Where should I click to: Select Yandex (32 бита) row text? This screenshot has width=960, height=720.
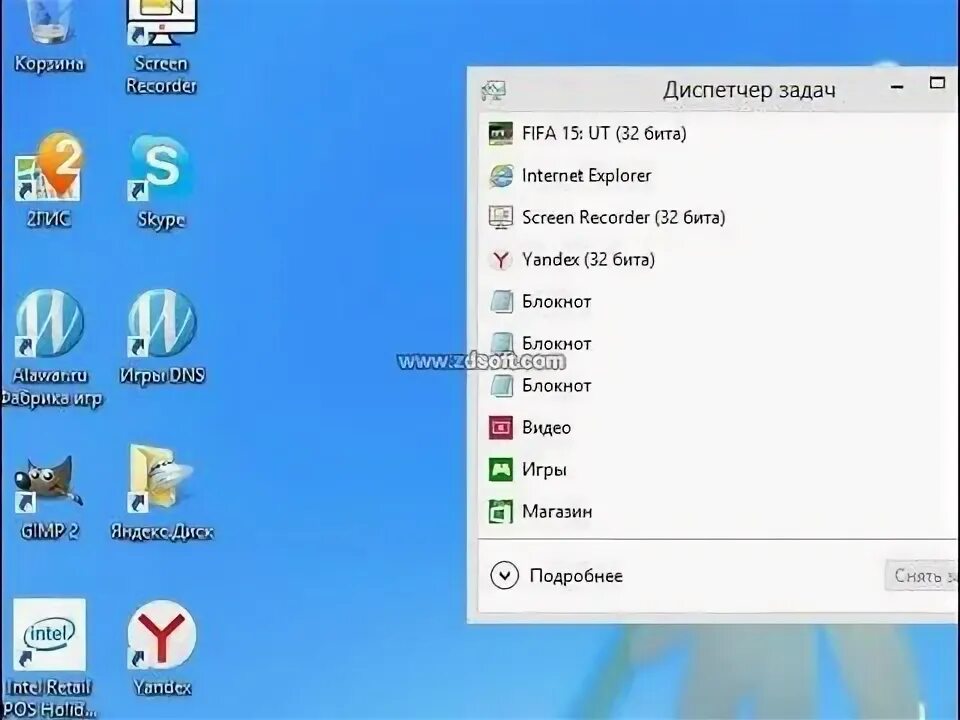[588, 260]
